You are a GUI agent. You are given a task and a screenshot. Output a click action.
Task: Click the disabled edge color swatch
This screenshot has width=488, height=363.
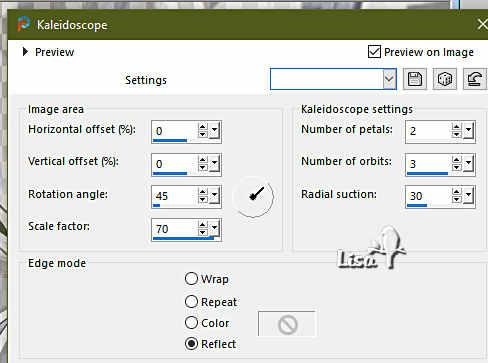pyautogui.click(x=287, y=324)
